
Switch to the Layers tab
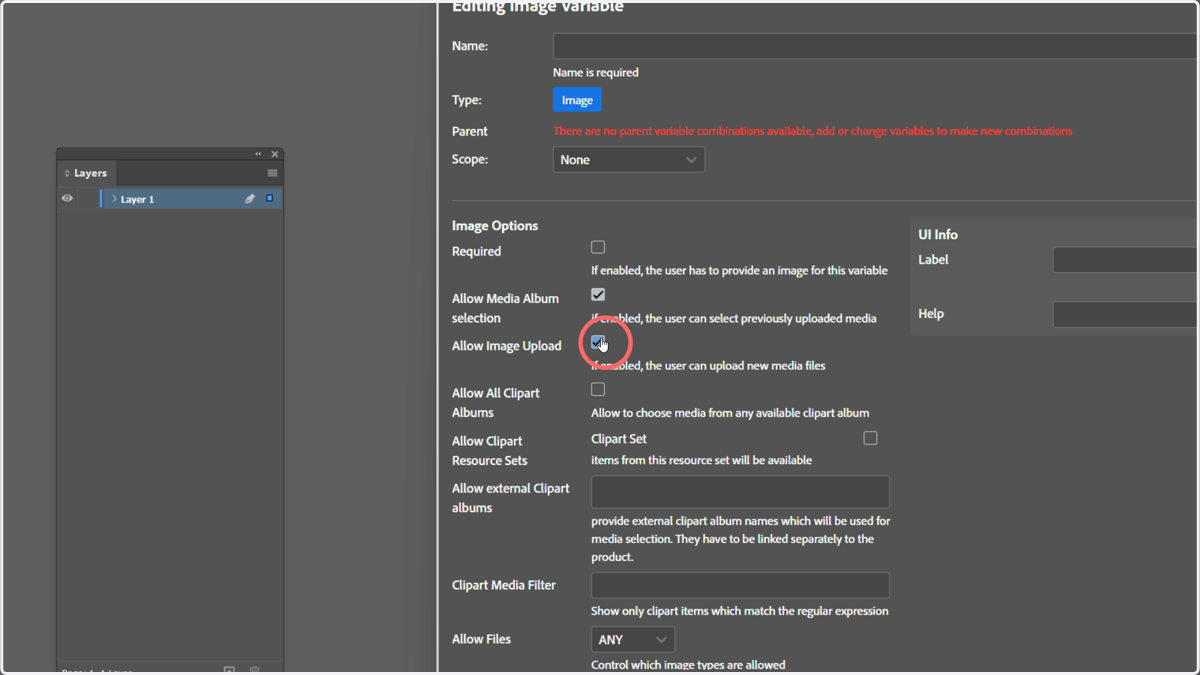(87, 173)
